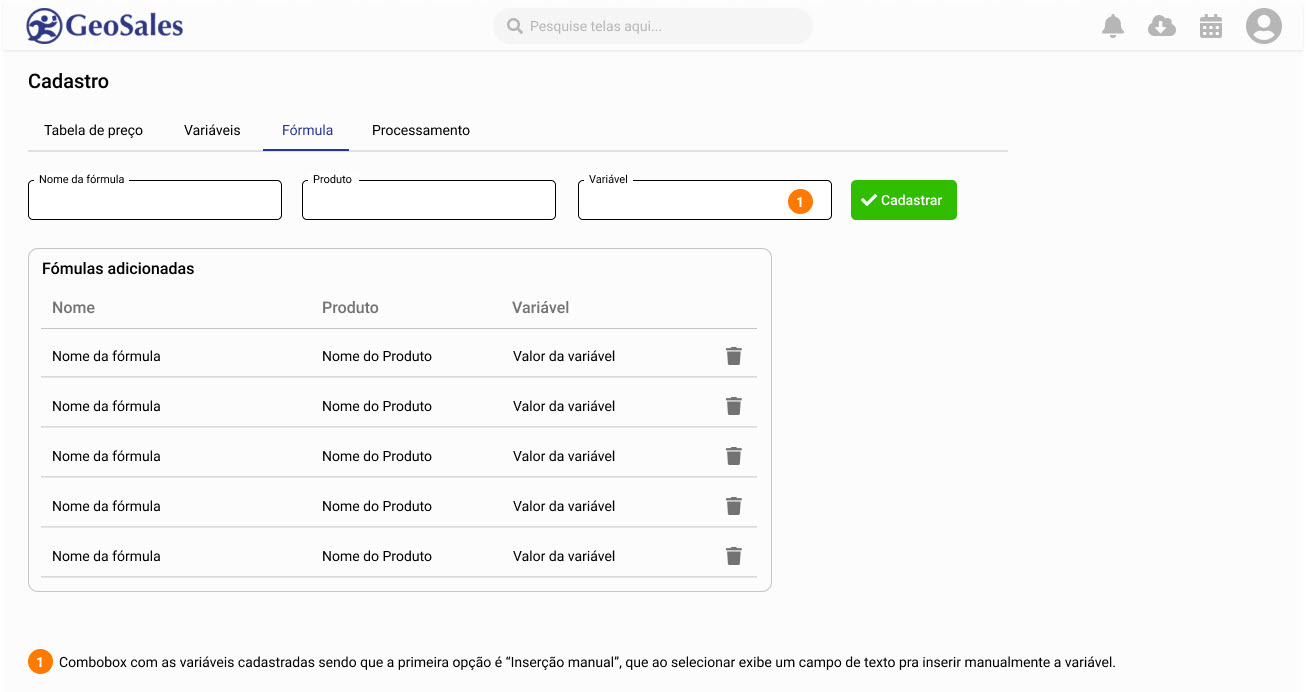Viewport: 1306px width, 692px height.
Task: Open the user profile avatar
Action: [x=1263, y=26]
